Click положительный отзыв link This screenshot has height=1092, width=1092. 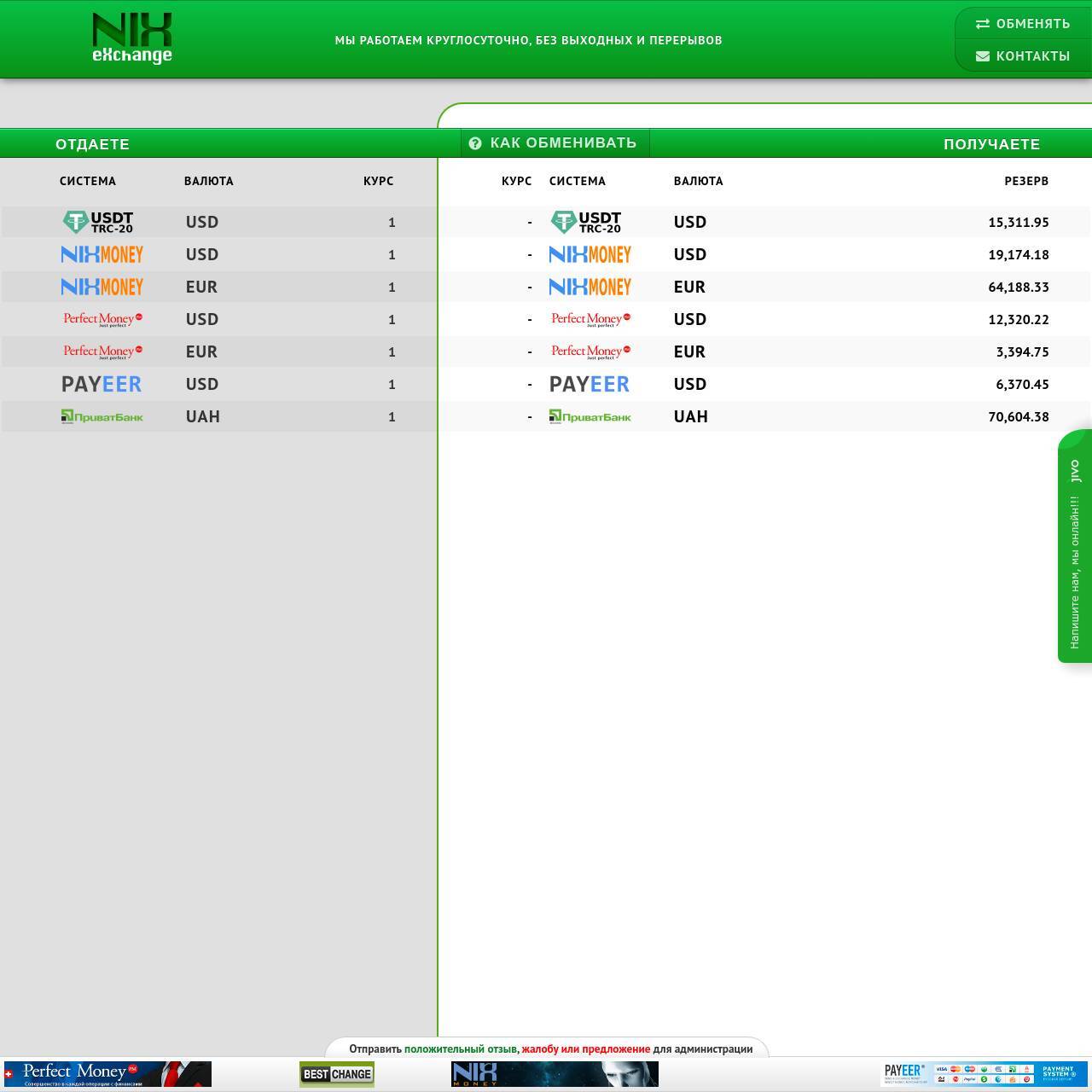coord(461,1049)
